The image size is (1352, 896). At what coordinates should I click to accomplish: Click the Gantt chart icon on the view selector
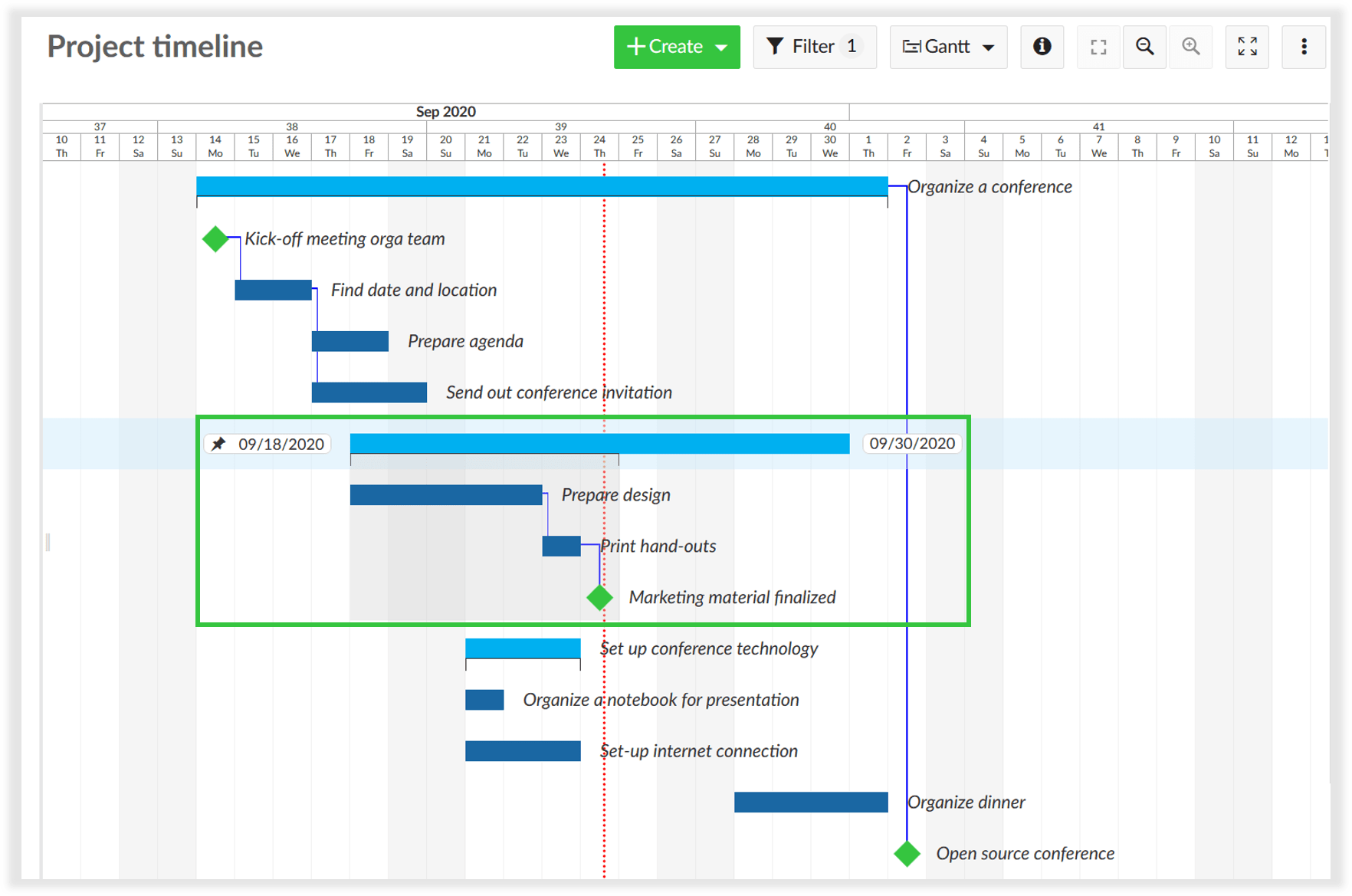click(912, 46)
